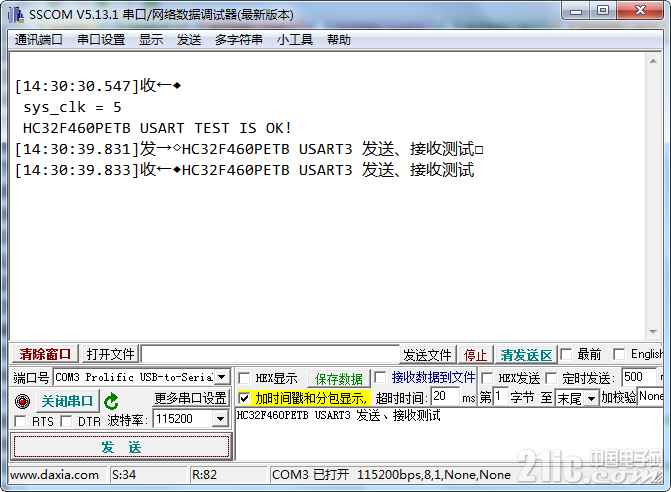
Task: Uncheck 加时间戳和分包显示 checkbox
Action: 244,398
